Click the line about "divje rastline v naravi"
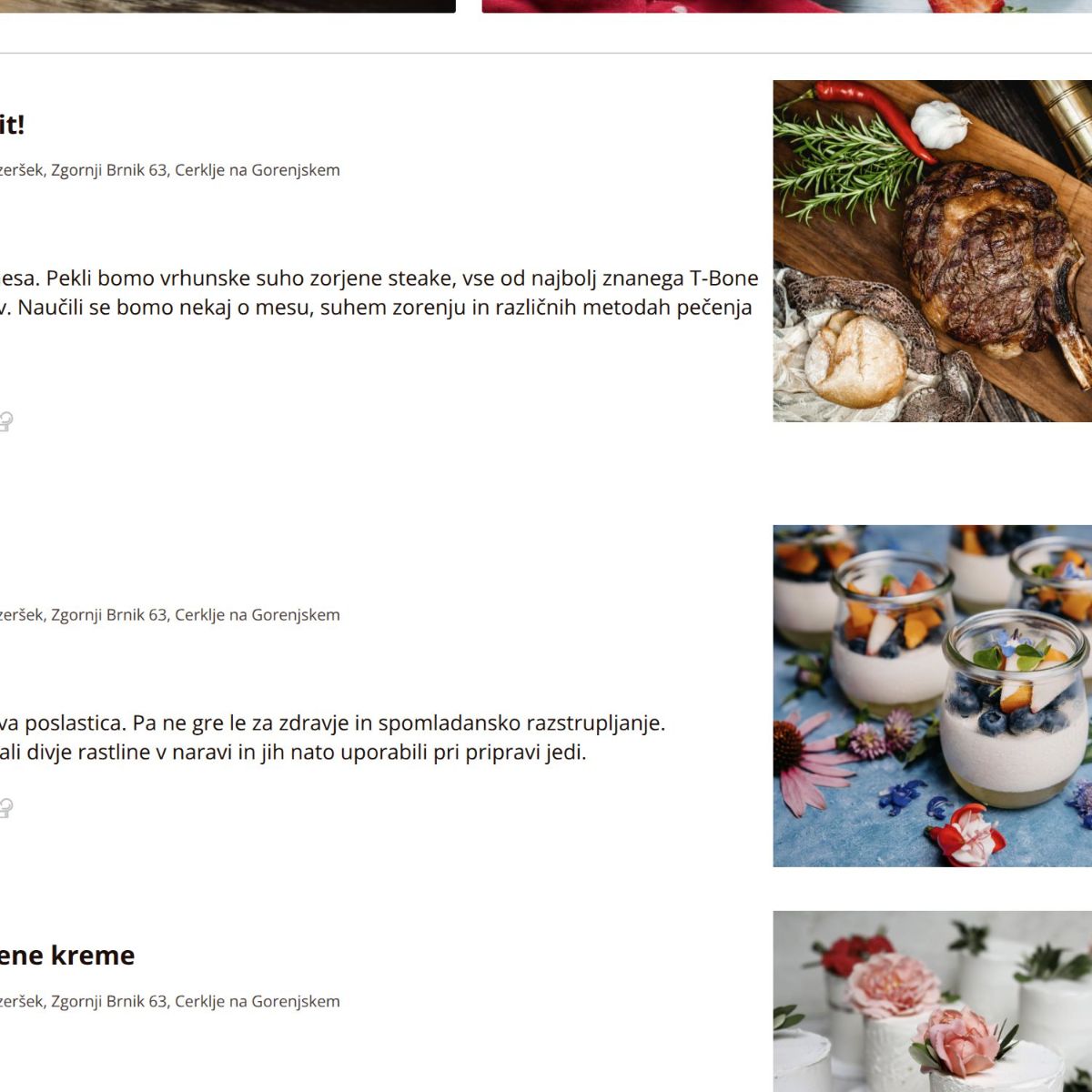Image resolution: width=1092 pixels, height=1092 pixels. pos(293,753)
